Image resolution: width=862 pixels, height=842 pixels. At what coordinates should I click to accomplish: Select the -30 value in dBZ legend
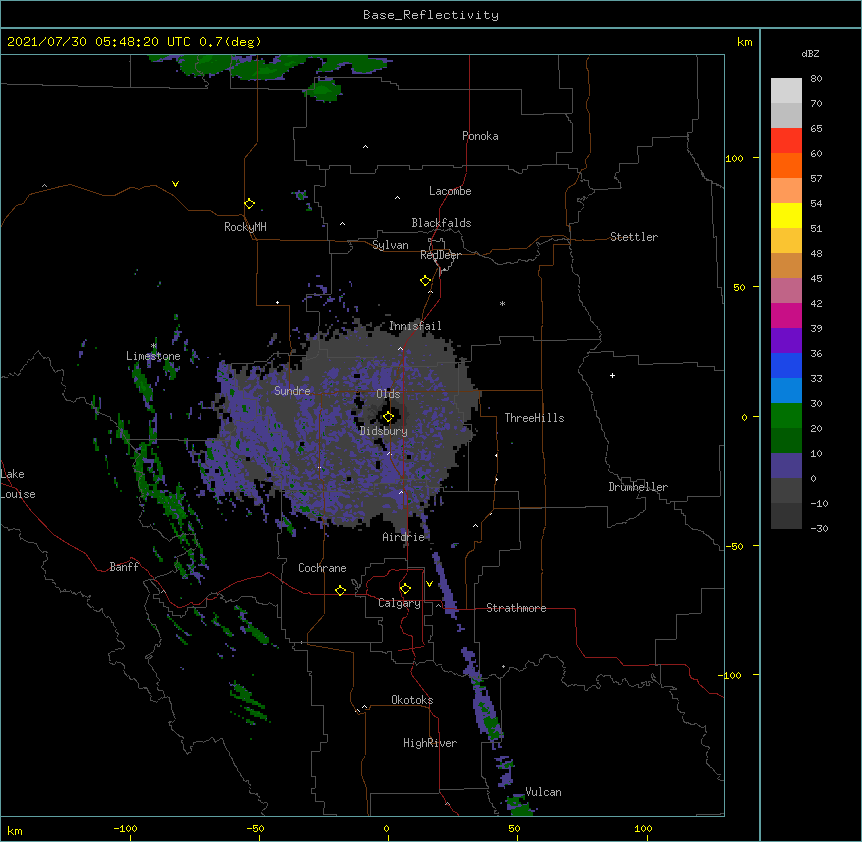click(x=819, y=528)
